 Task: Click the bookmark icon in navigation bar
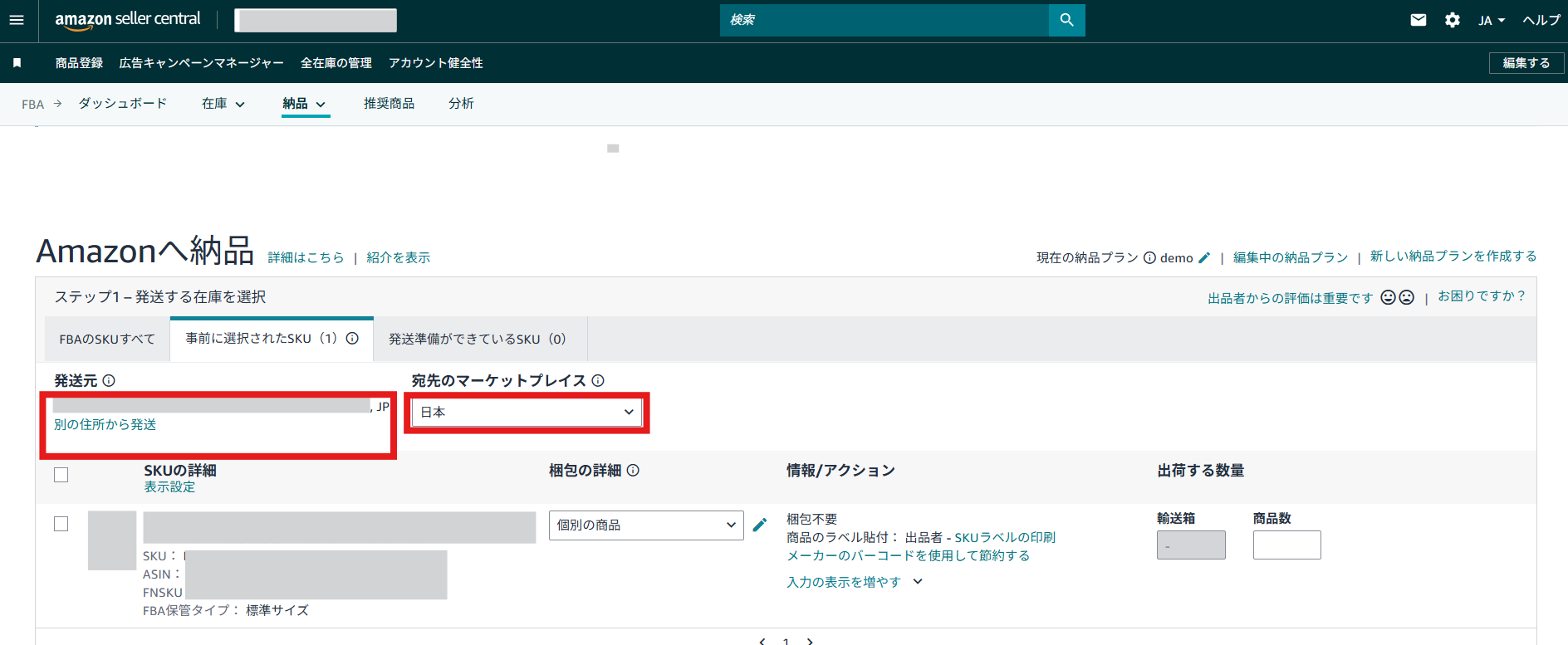pyautogui.click(x=17, y=63)
